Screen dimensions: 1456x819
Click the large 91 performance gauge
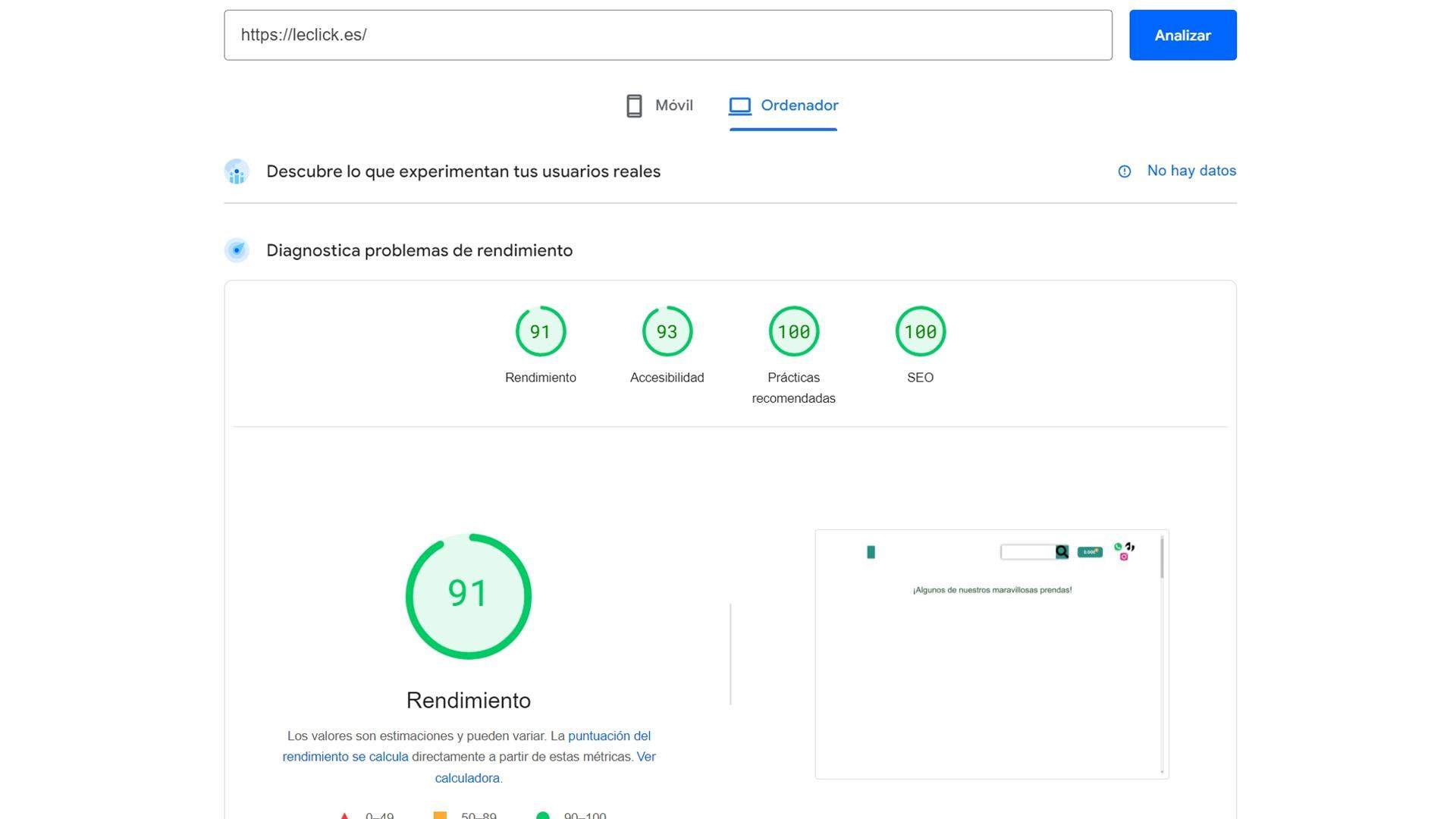tap(469, 597)
